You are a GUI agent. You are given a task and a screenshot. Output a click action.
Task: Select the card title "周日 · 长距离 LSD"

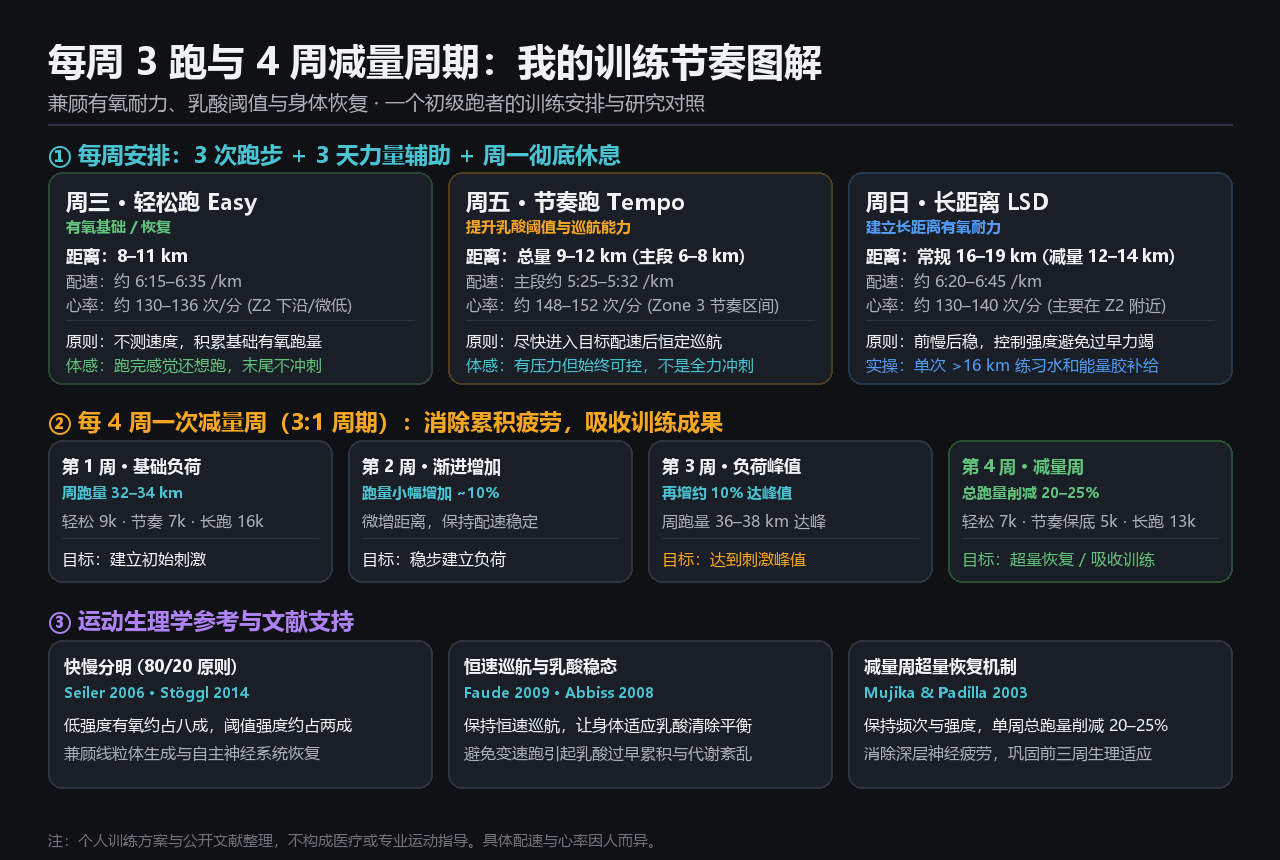(x=958, y=203)
